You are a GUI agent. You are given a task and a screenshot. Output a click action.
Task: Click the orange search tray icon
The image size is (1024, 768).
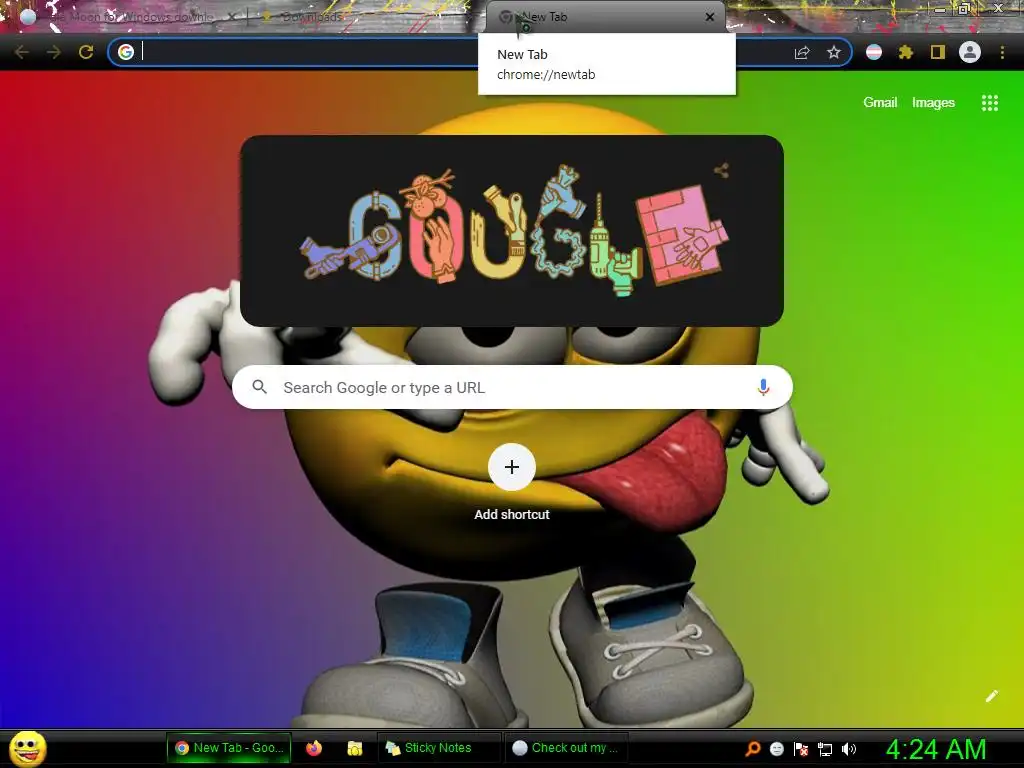coord(753,749)
